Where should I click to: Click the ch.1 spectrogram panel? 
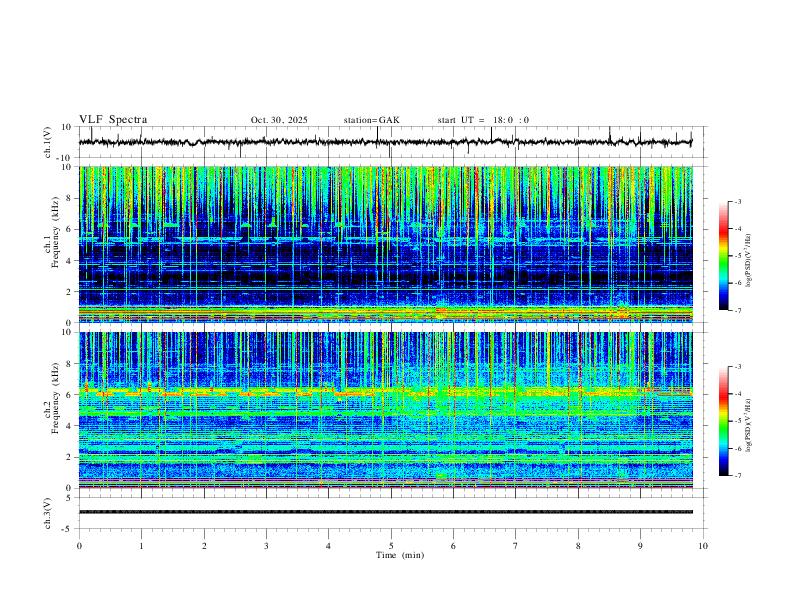coord(385,244)
